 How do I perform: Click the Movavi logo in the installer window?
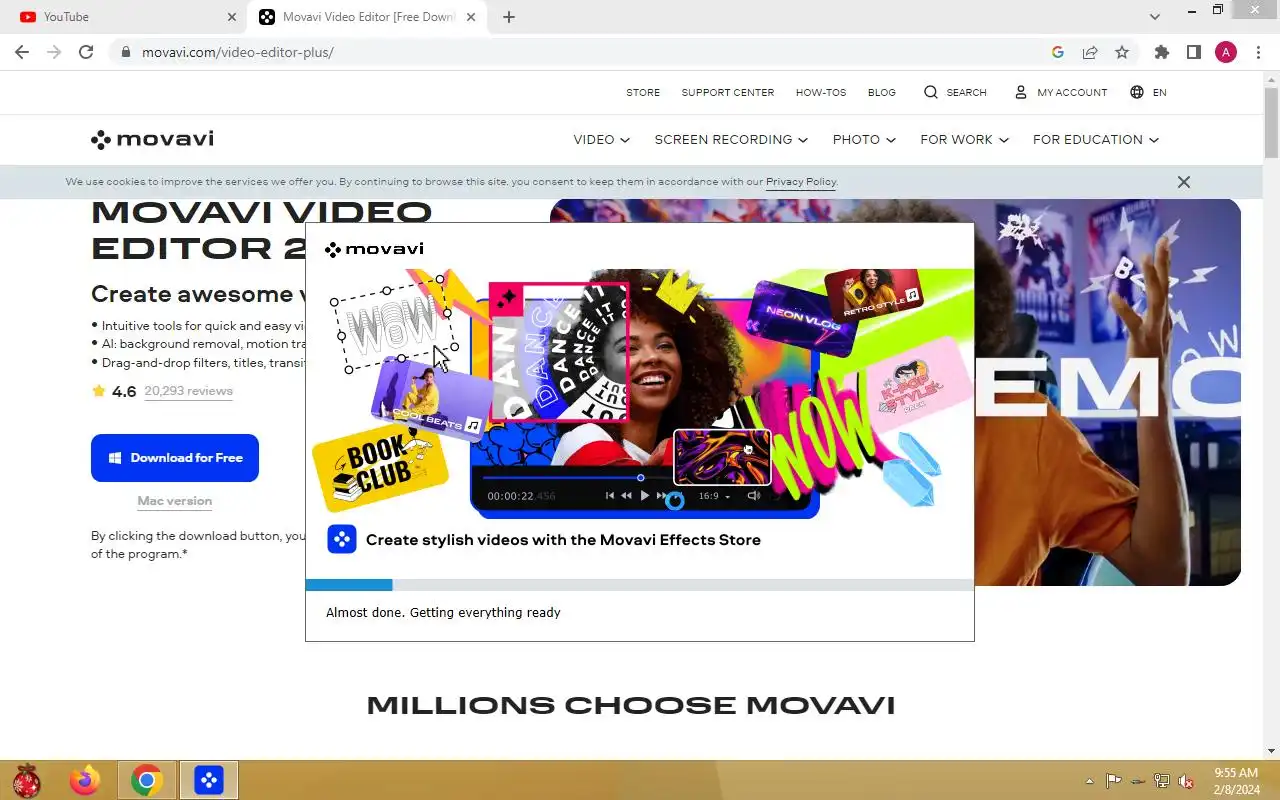pyautogui.click(x=374, y=249)
